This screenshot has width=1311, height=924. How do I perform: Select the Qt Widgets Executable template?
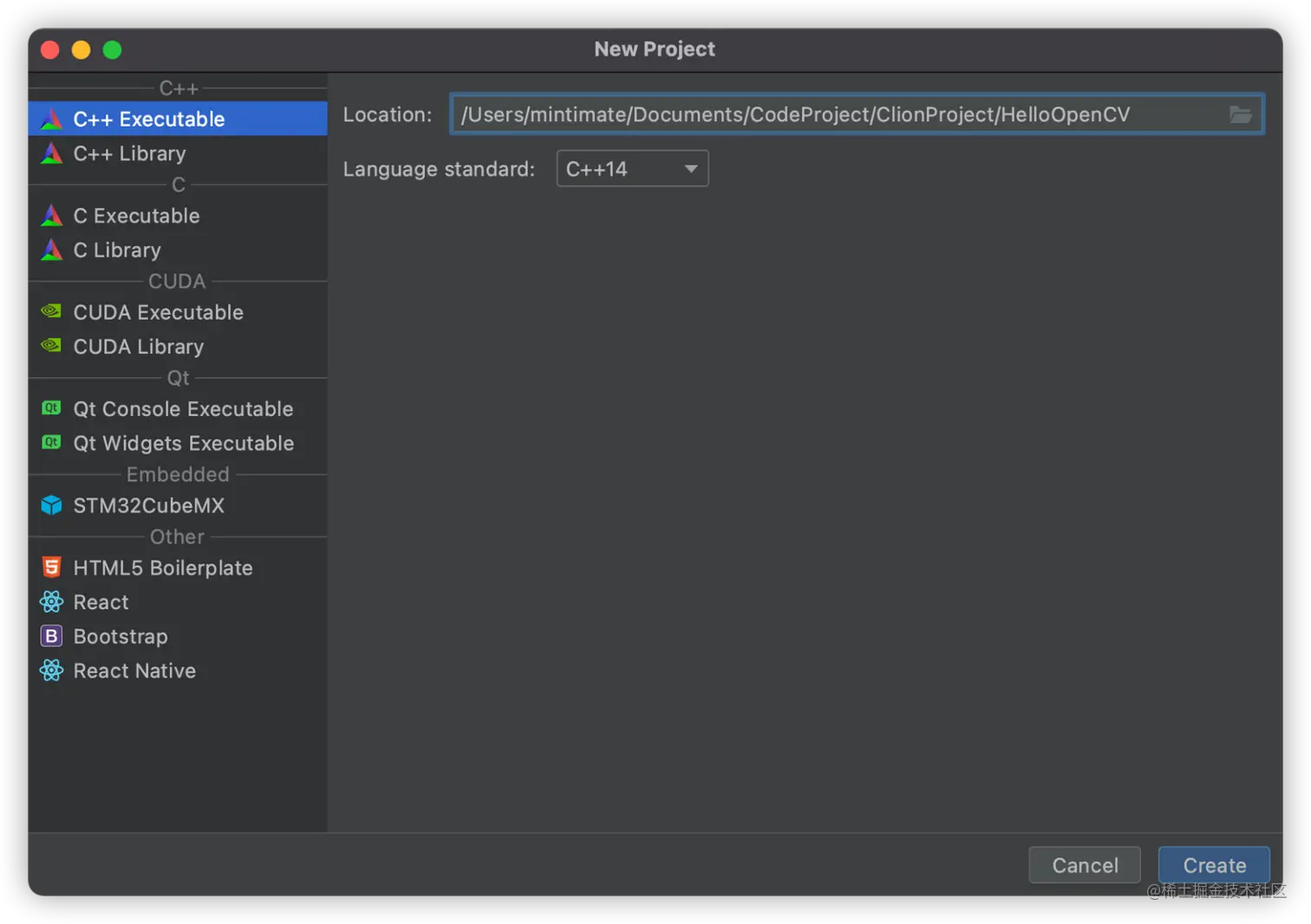point(184,443)
